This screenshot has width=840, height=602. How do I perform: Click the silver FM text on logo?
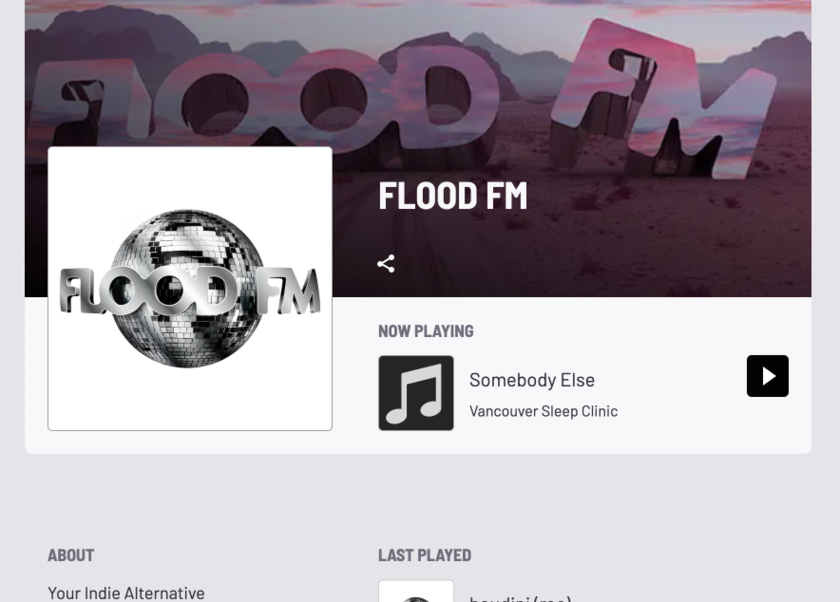(288, 291)
